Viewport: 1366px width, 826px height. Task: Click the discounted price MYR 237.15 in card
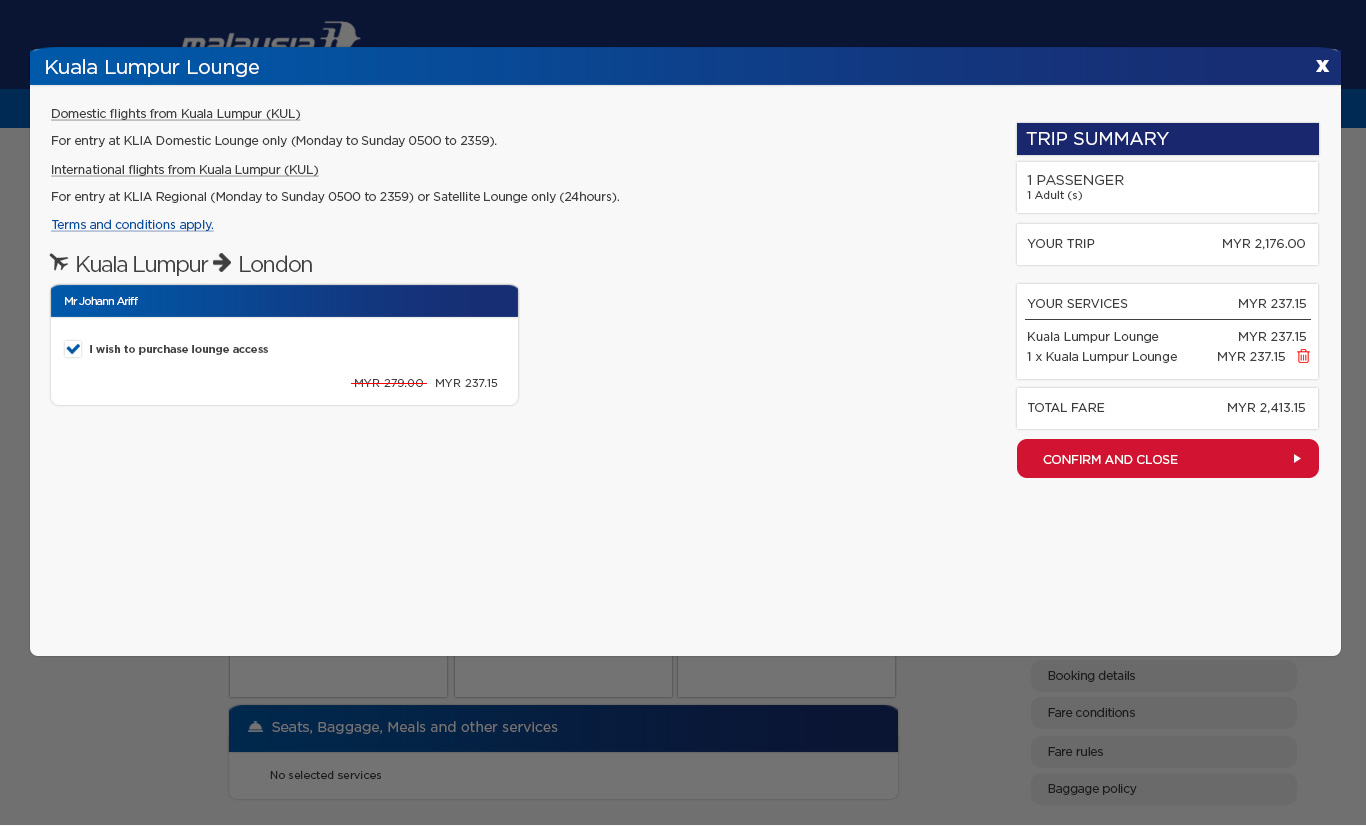coord(466,383)
